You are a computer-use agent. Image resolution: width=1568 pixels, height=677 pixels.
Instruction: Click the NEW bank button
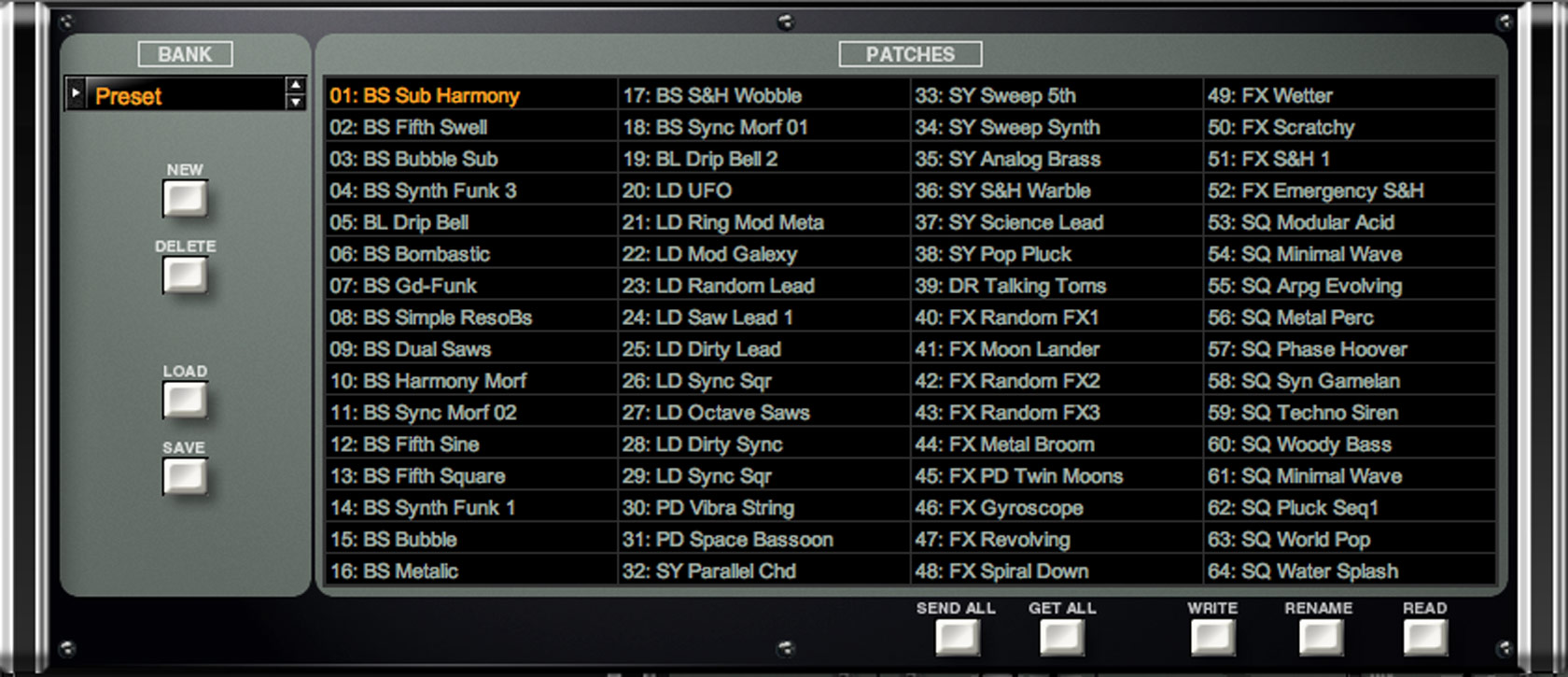[185, 199]
